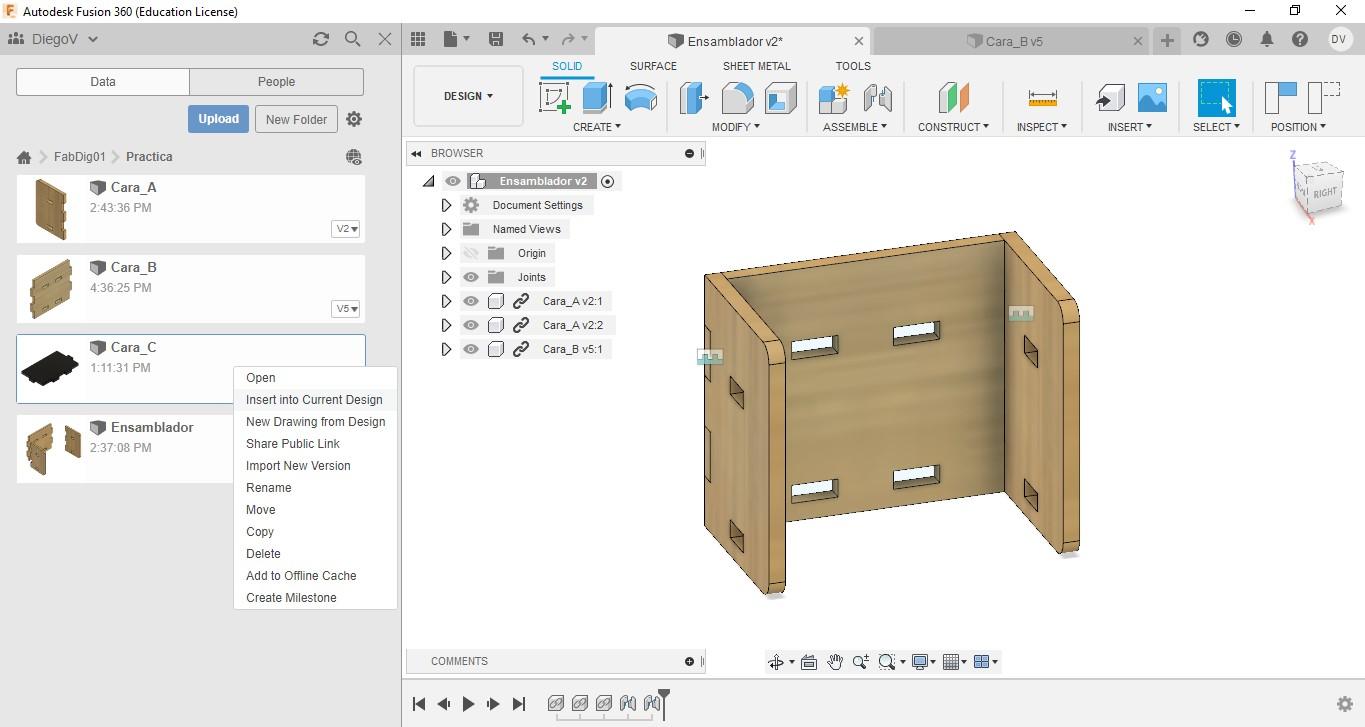The height and width of the screenshot is (727, 1365).
Task: Switch to the SURFACE tab
Action: click(653, 66)
